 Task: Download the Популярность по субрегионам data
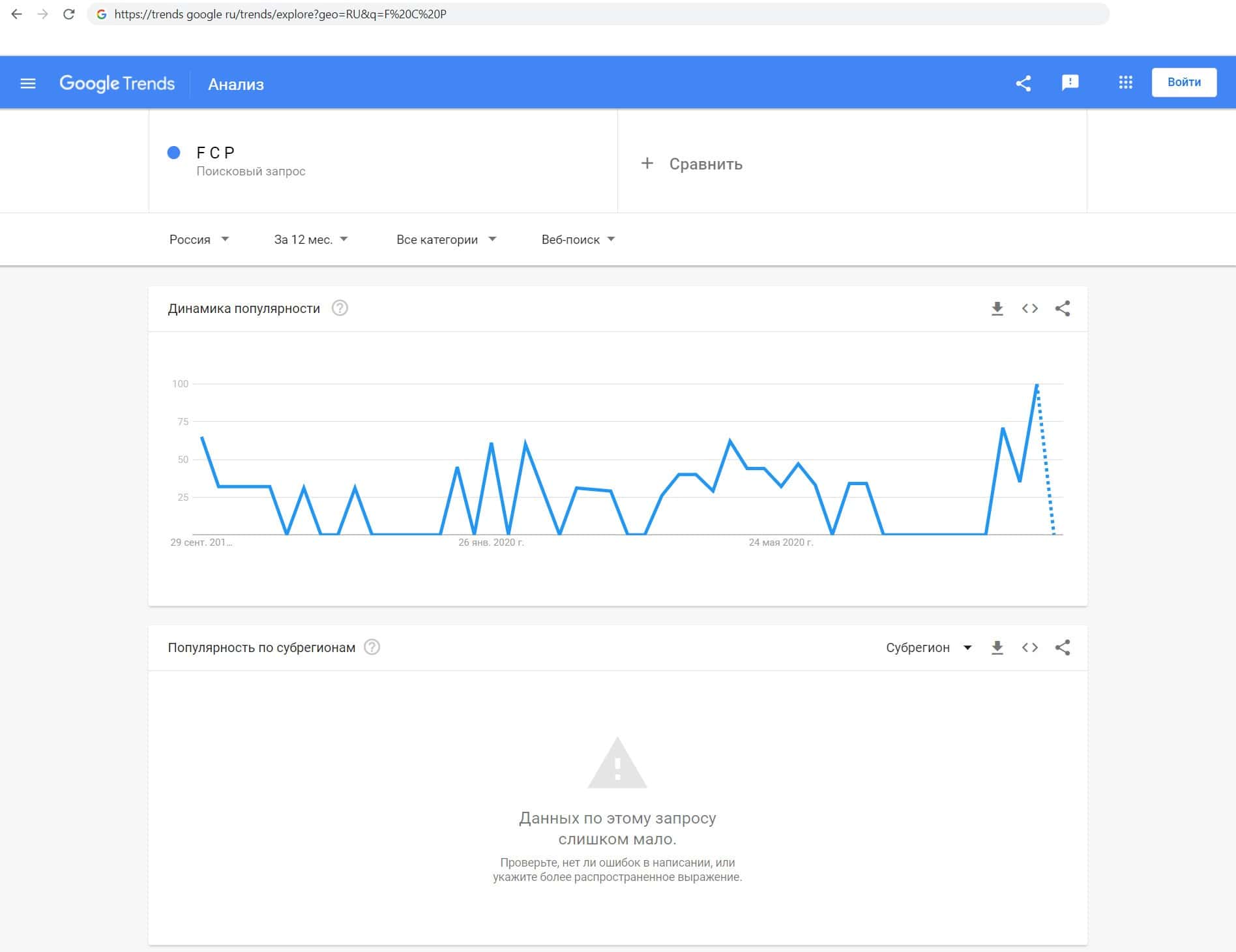997,647
